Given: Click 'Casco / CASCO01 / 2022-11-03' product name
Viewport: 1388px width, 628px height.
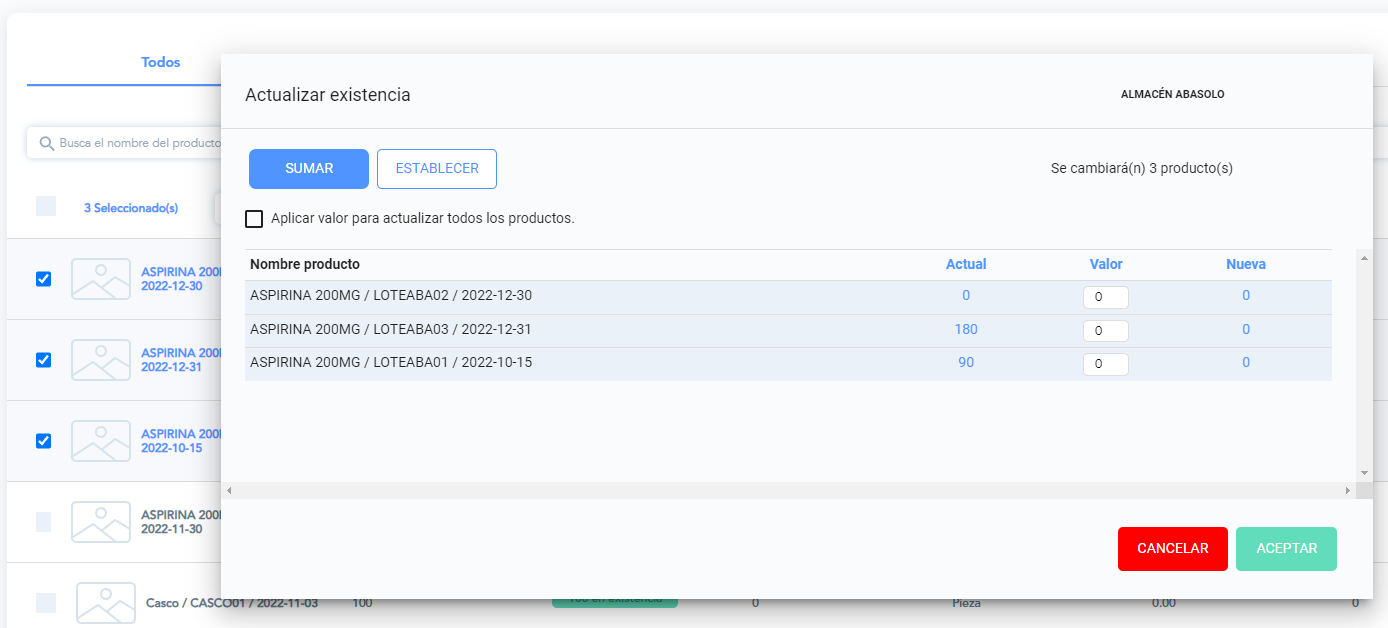Looking at the screenshot, I should [233, 603].
